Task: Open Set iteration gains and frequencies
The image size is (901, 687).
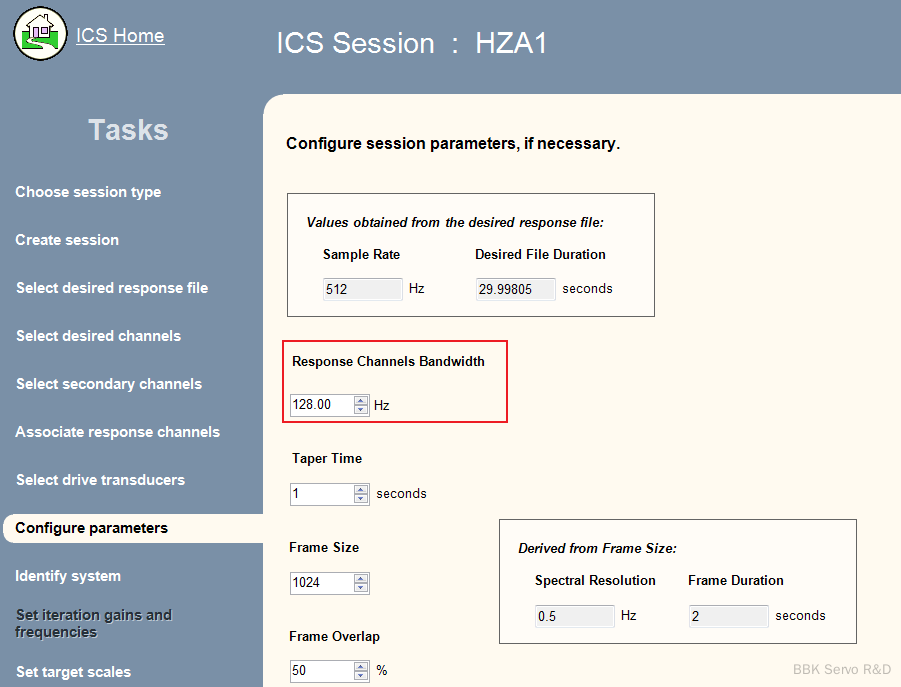Action: coord(93,623)
